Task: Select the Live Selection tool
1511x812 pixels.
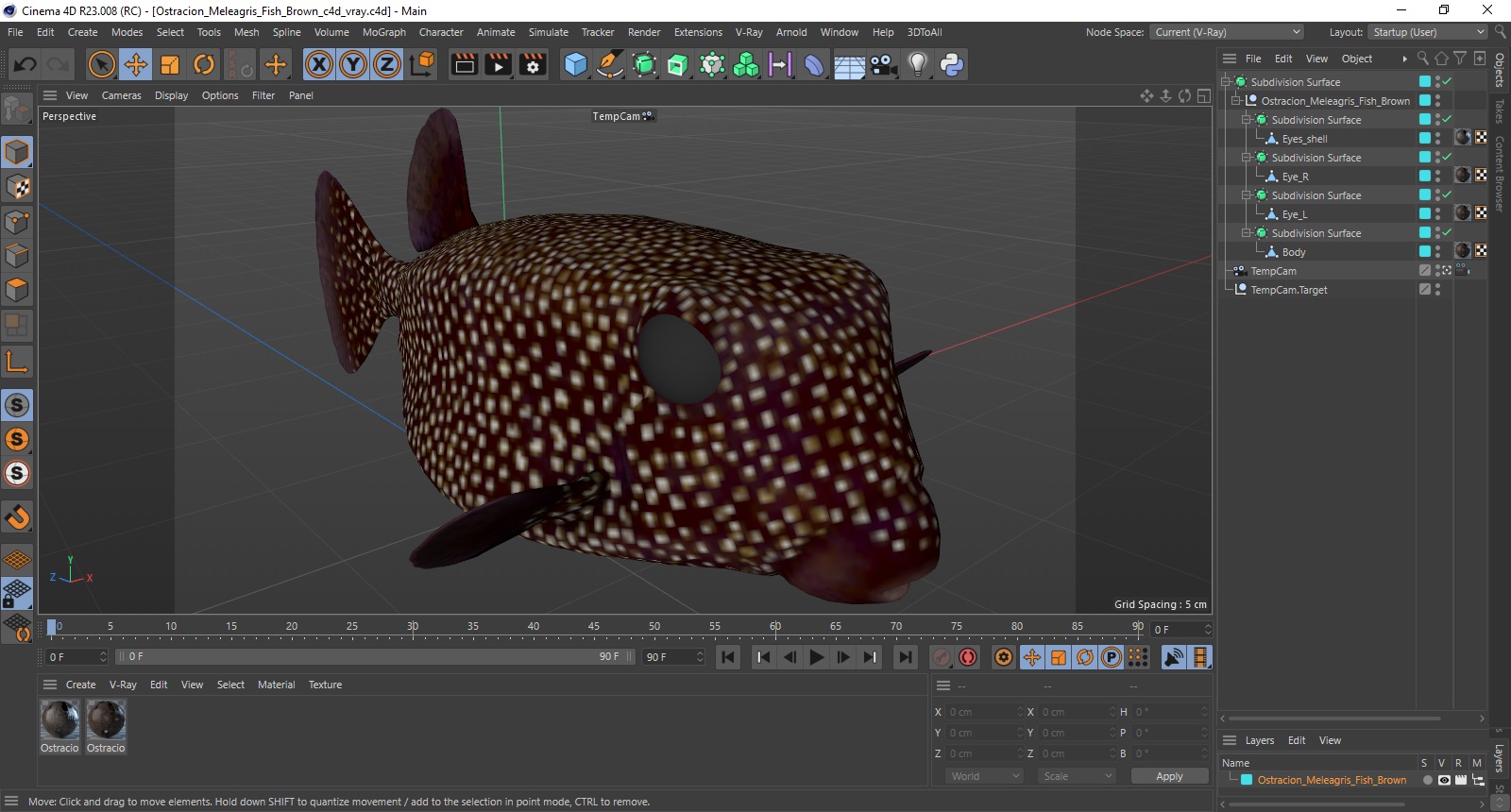Action: 101,64
